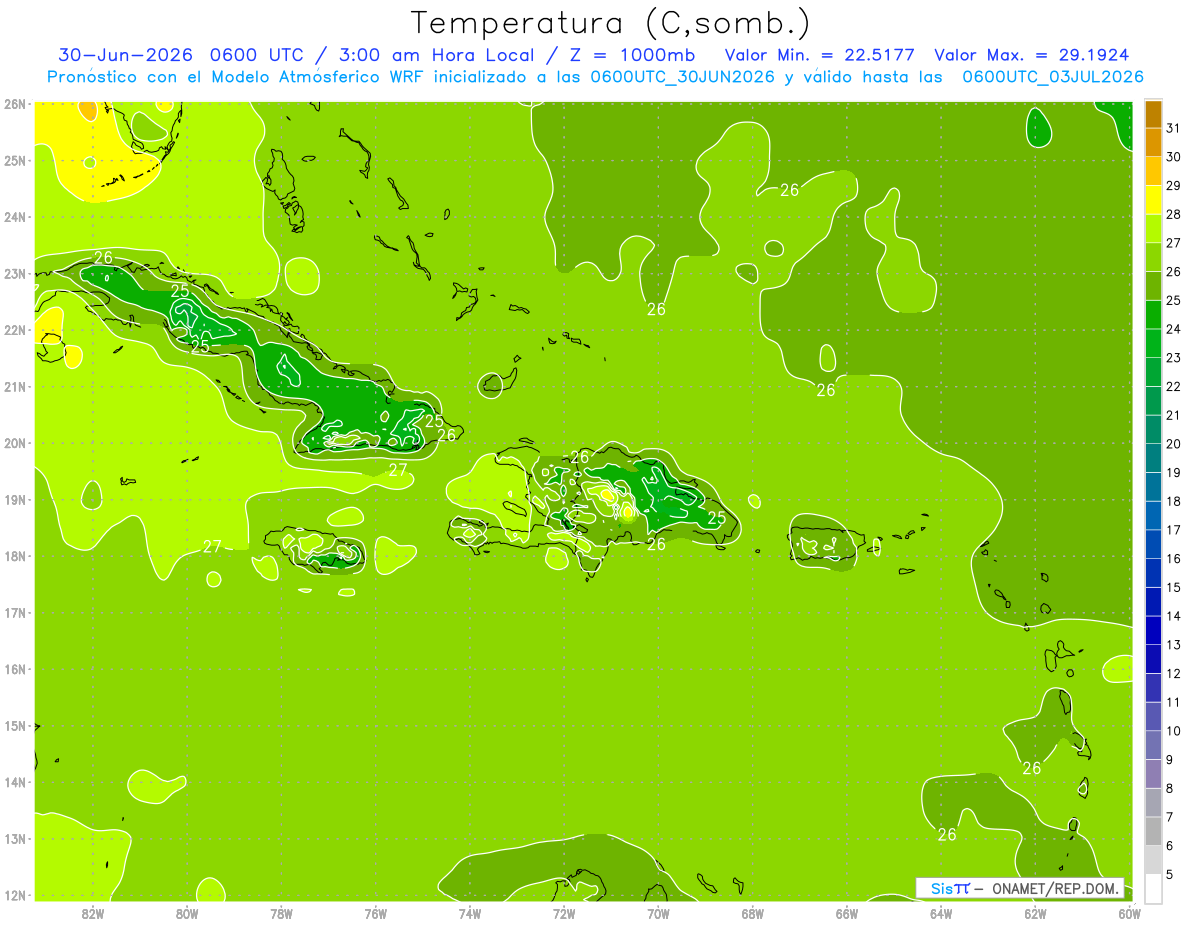Click the '70W' longitude axis label

(658, 912)
